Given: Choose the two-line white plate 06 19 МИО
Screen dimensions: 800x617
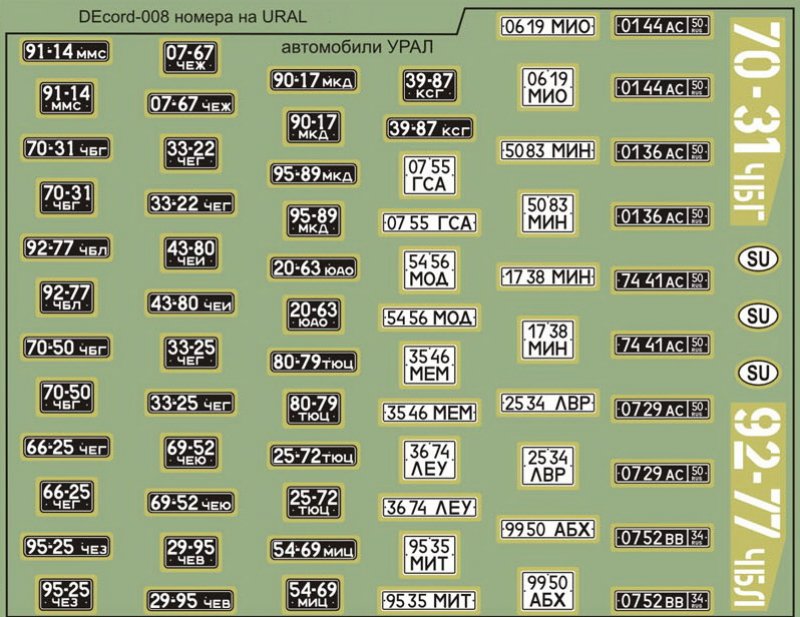Looking at the screenshot, I should coord(547,87).
